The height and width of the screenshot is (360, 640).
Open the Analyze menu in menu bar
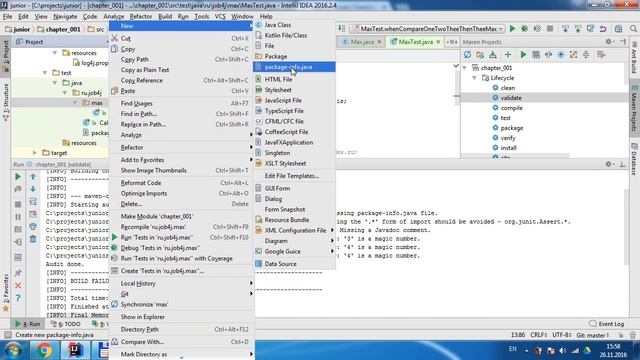click(x=113, y=16)
